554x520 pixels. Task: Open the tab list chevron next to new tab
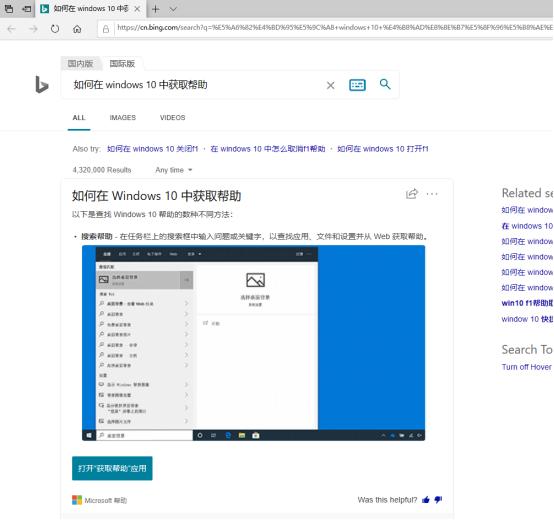[x=173, y=9]
